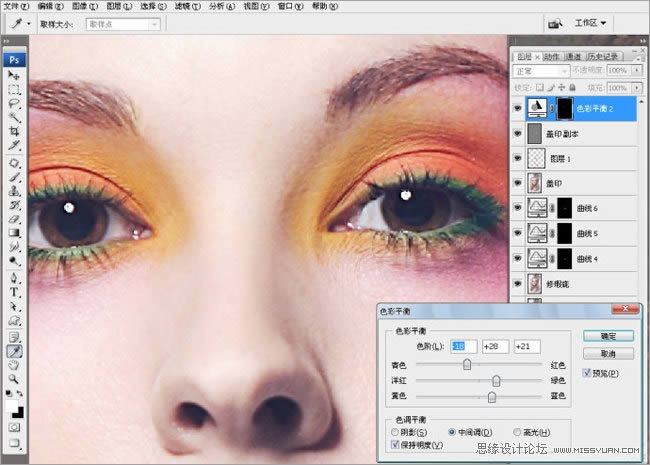The height and width of the screenshot is (465, 650).
Task: Hide the 图层 1 layer
Action: click(518, 158)
